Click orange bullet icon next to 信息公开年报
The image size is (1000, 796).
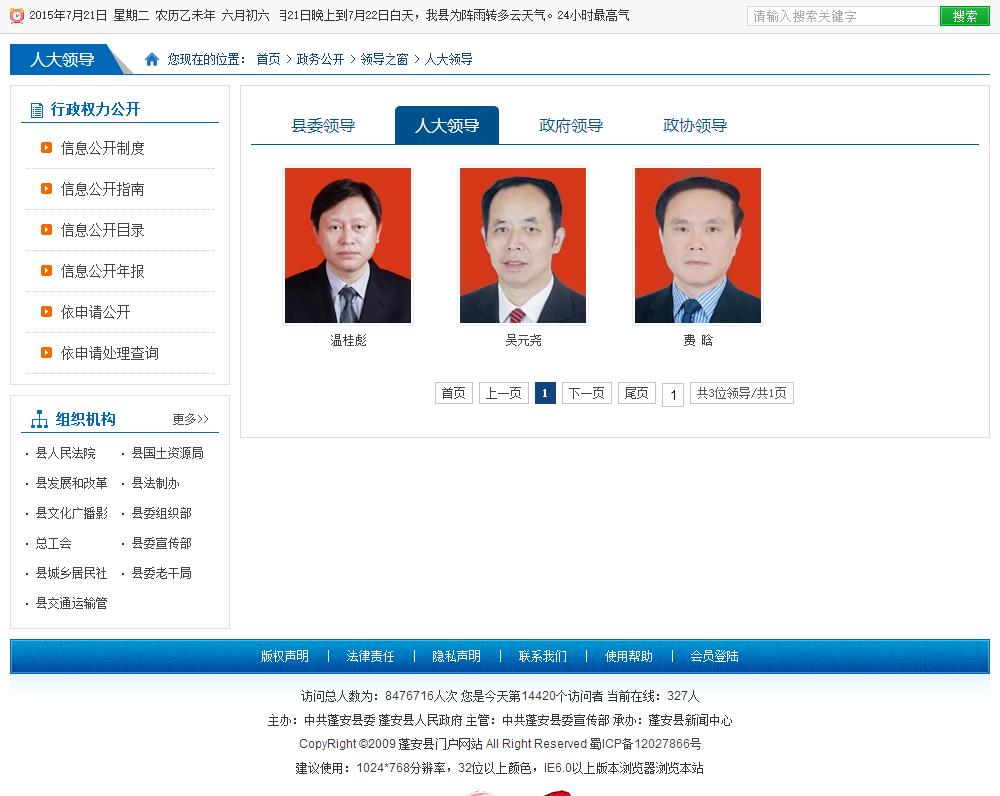click(46, 271)
